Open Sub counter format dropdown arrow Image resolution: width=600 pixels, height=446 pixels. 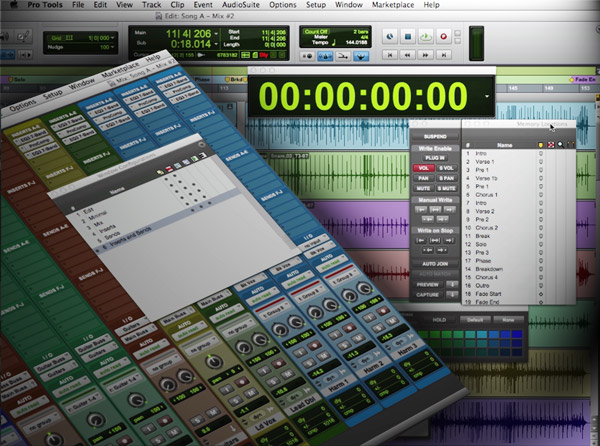[216, 45]
